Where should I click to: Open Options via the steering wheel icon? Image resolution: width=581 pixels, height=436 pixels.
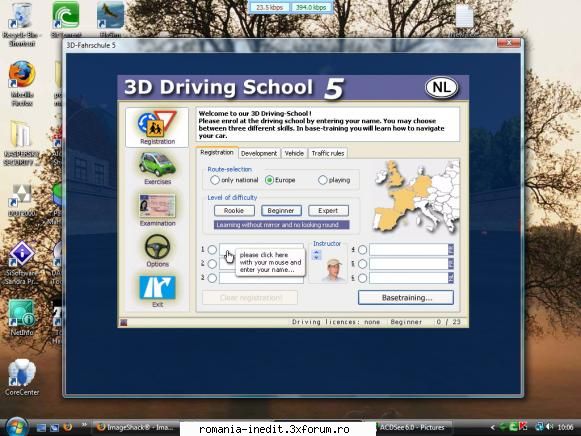157,246
